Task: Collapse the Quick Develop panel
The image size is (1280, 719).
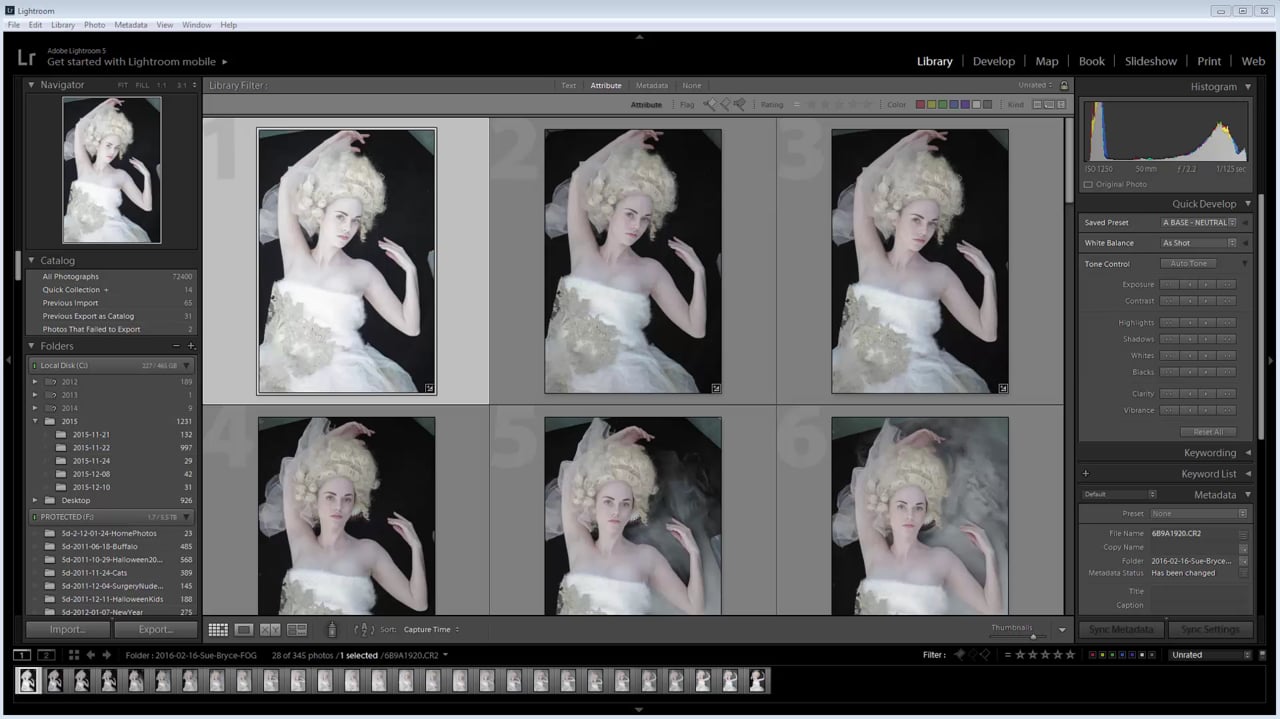Action: 1247,204
